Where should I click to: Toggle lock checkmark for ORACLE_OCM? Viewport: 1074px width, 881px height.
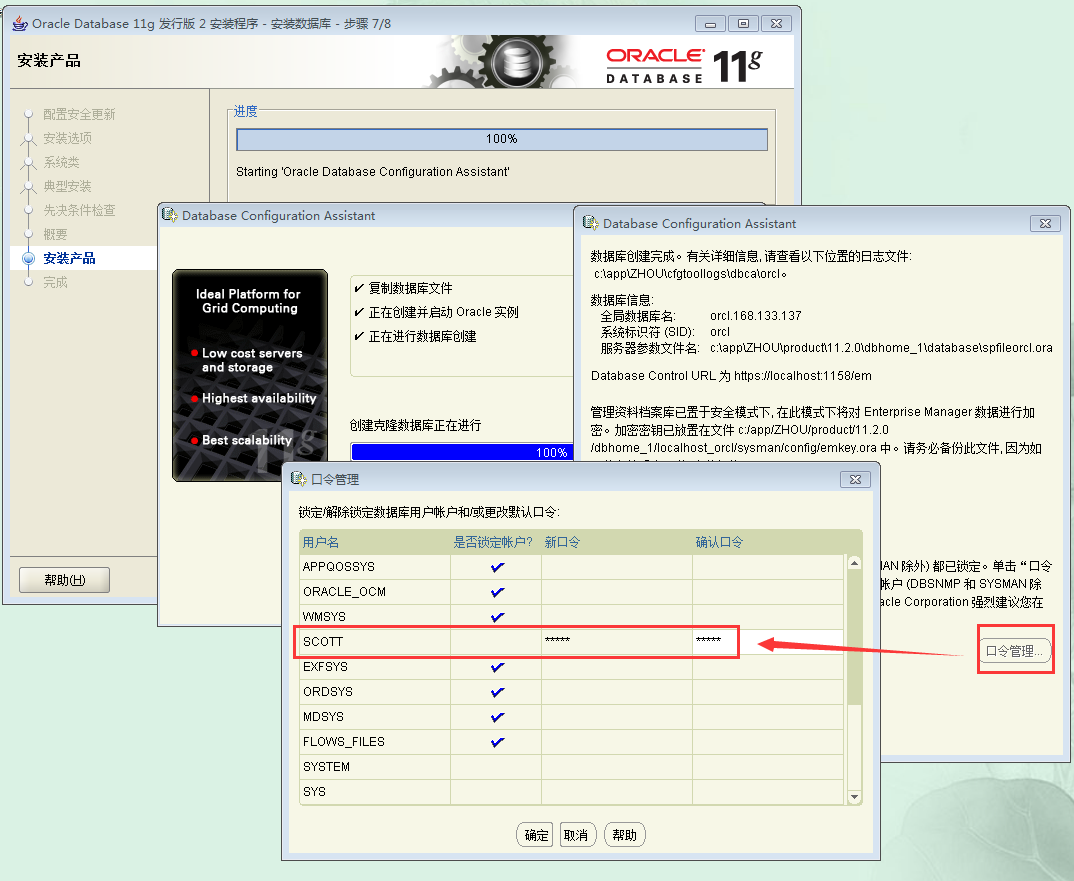click(497, 592)
